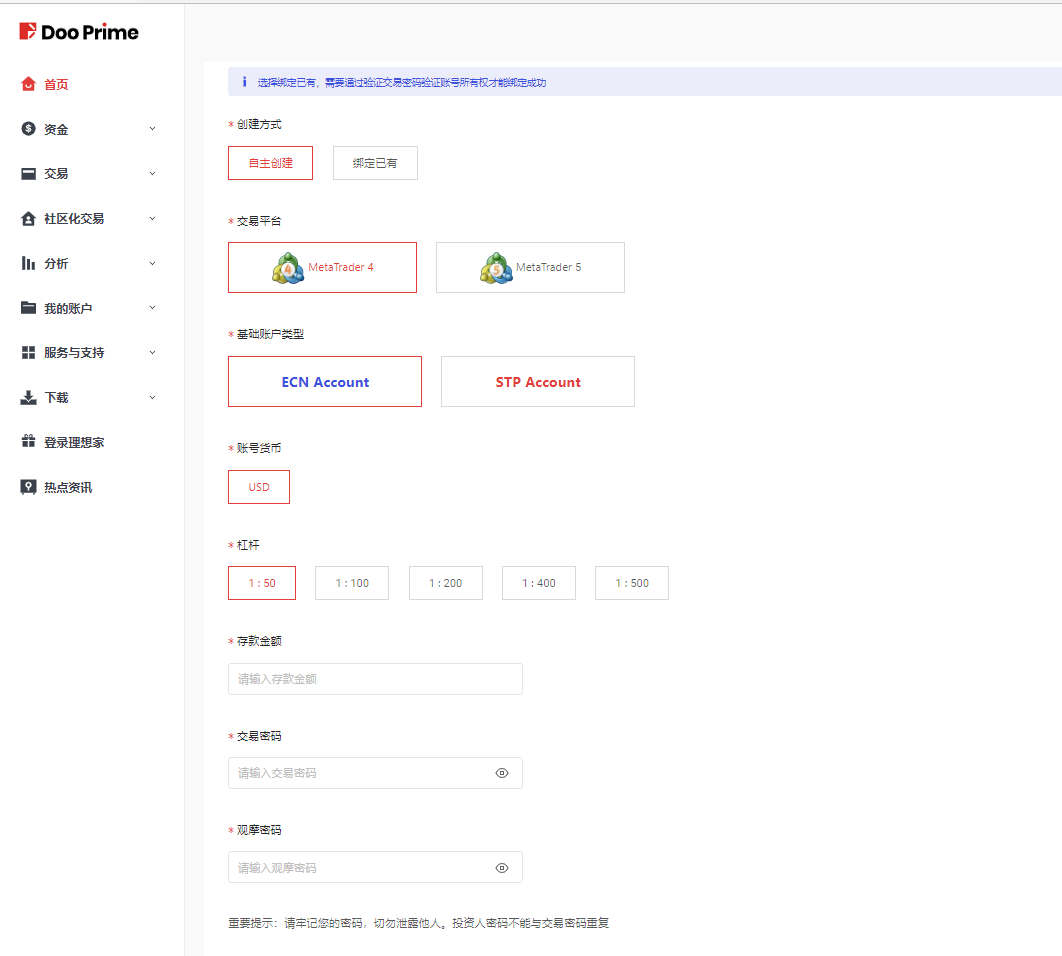Image resolution: width=1062 pixels, height=956 pixels.
Task: Select the MetaTrader 5 platform
Action: (x=530, y=267)
